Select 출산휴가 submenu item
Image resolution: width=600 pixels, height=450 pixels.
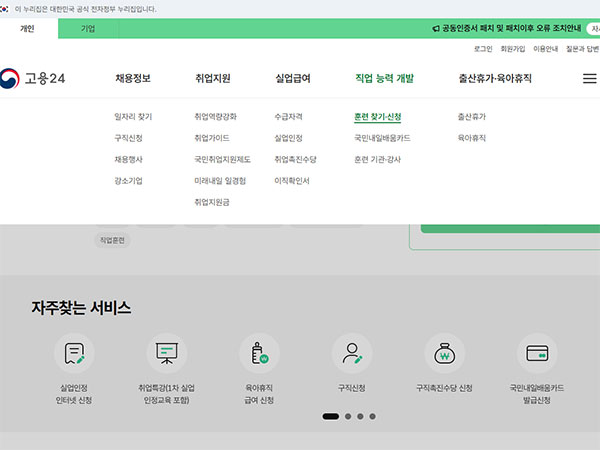[472, 117]
